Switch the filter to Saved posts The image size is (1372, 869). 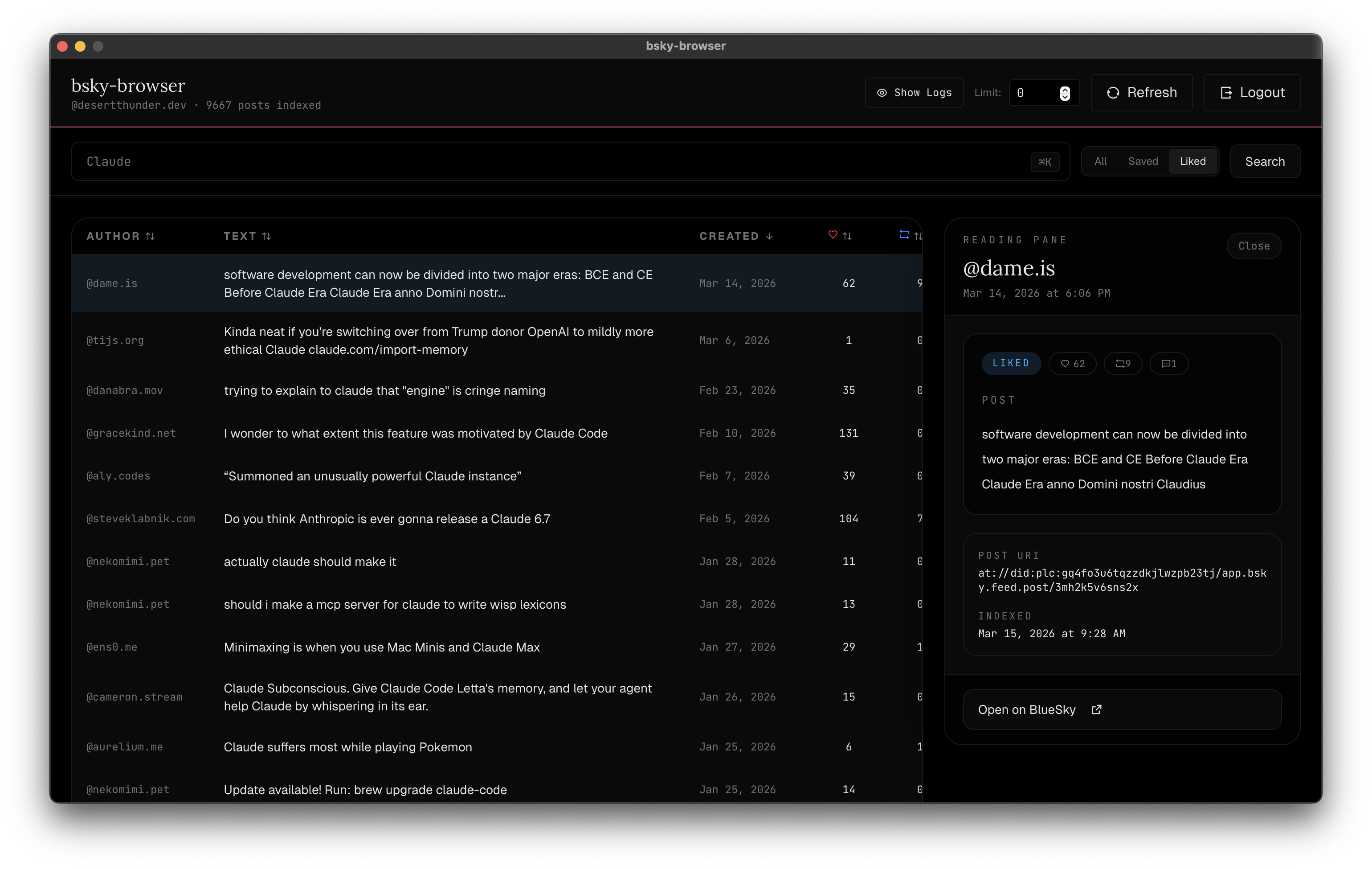(1143, 162)
